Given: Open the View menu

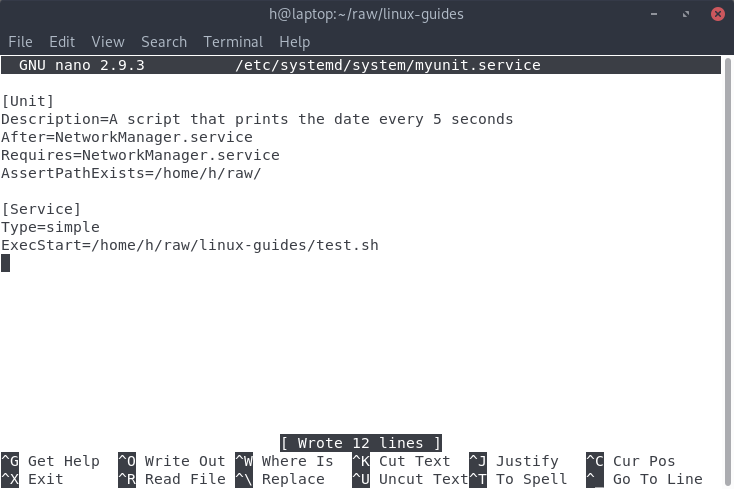Looking at the screenshot, I should point(108,42).
